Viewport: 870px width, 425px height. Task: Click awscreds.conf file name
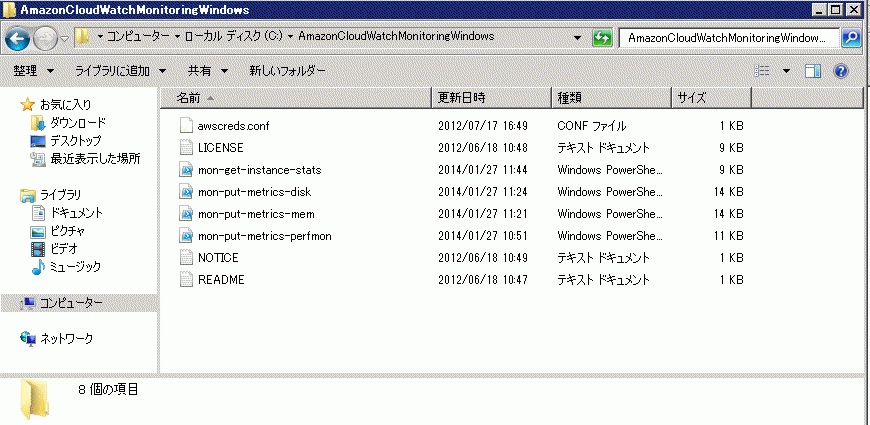pyautogui.click(x=234, y=126)
